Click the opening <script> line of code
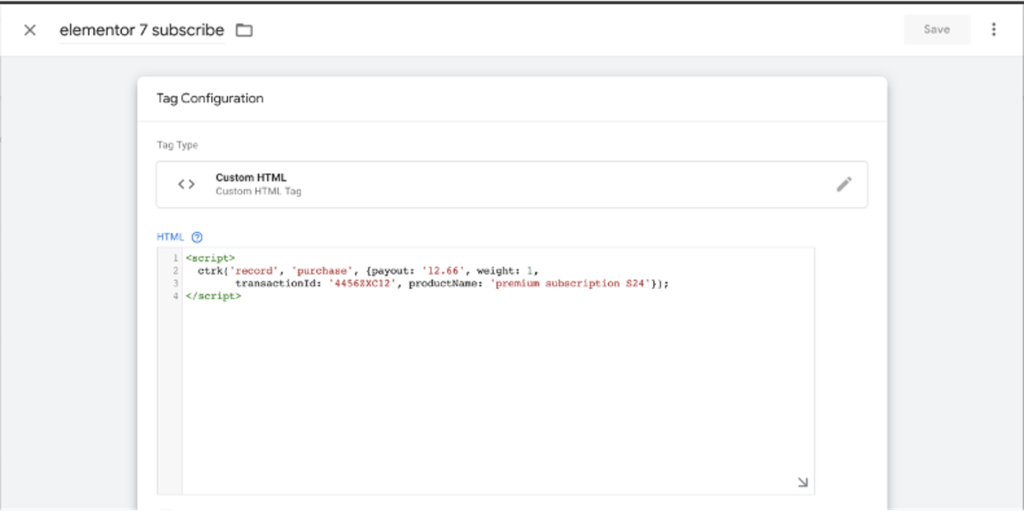The height and width of the screenshot is (512, 1024). pyautogui.click(x=210, y=258)
